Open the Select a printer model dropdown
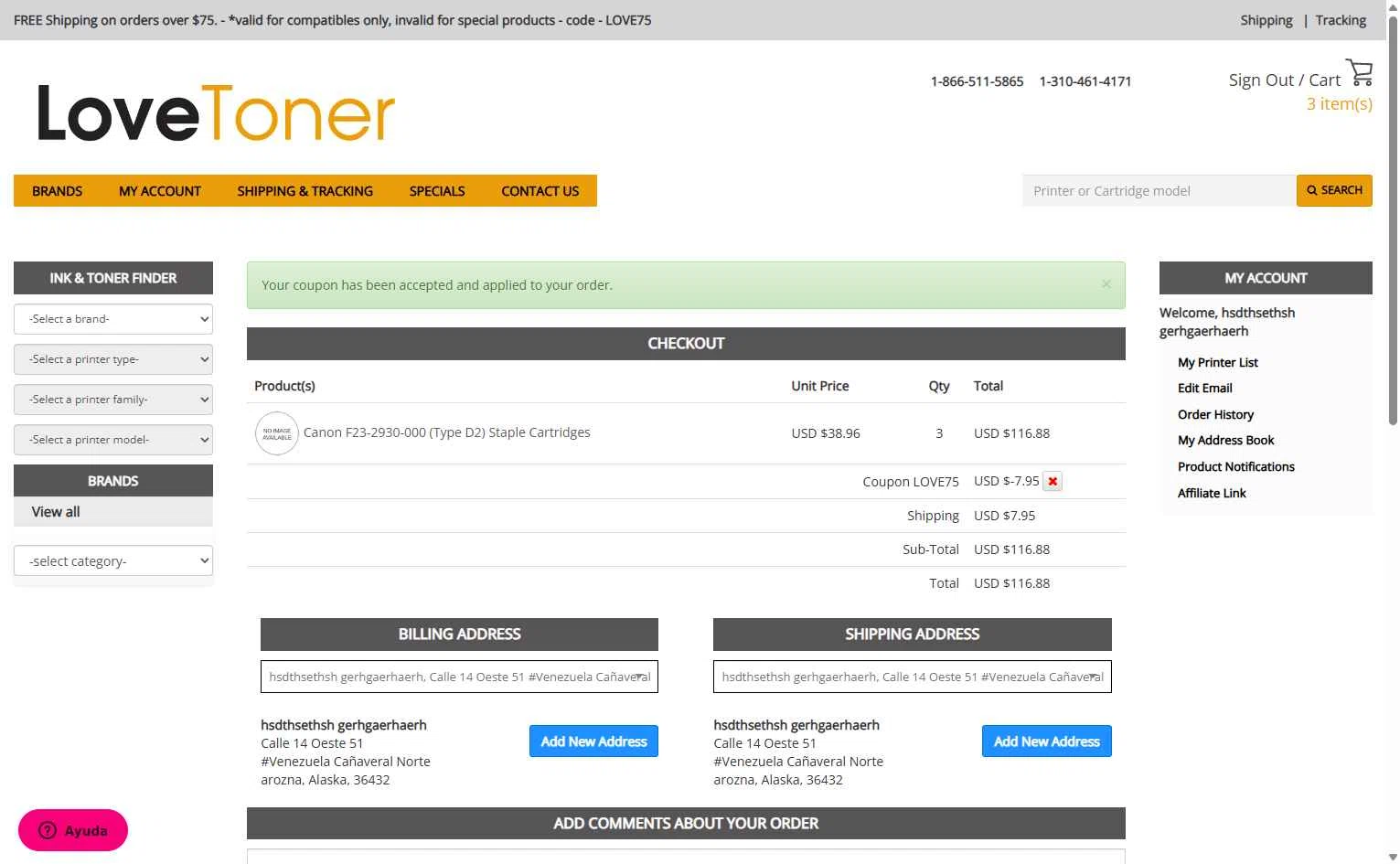1400x864 pixels. pyautogui.click(x=113, y=440)
